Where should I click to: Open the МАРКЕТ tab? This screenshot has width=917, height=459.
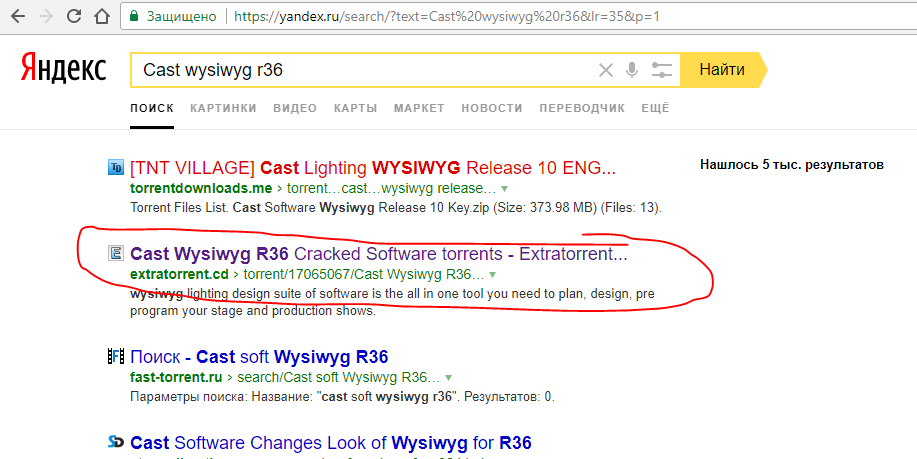[x=419, y=108]
